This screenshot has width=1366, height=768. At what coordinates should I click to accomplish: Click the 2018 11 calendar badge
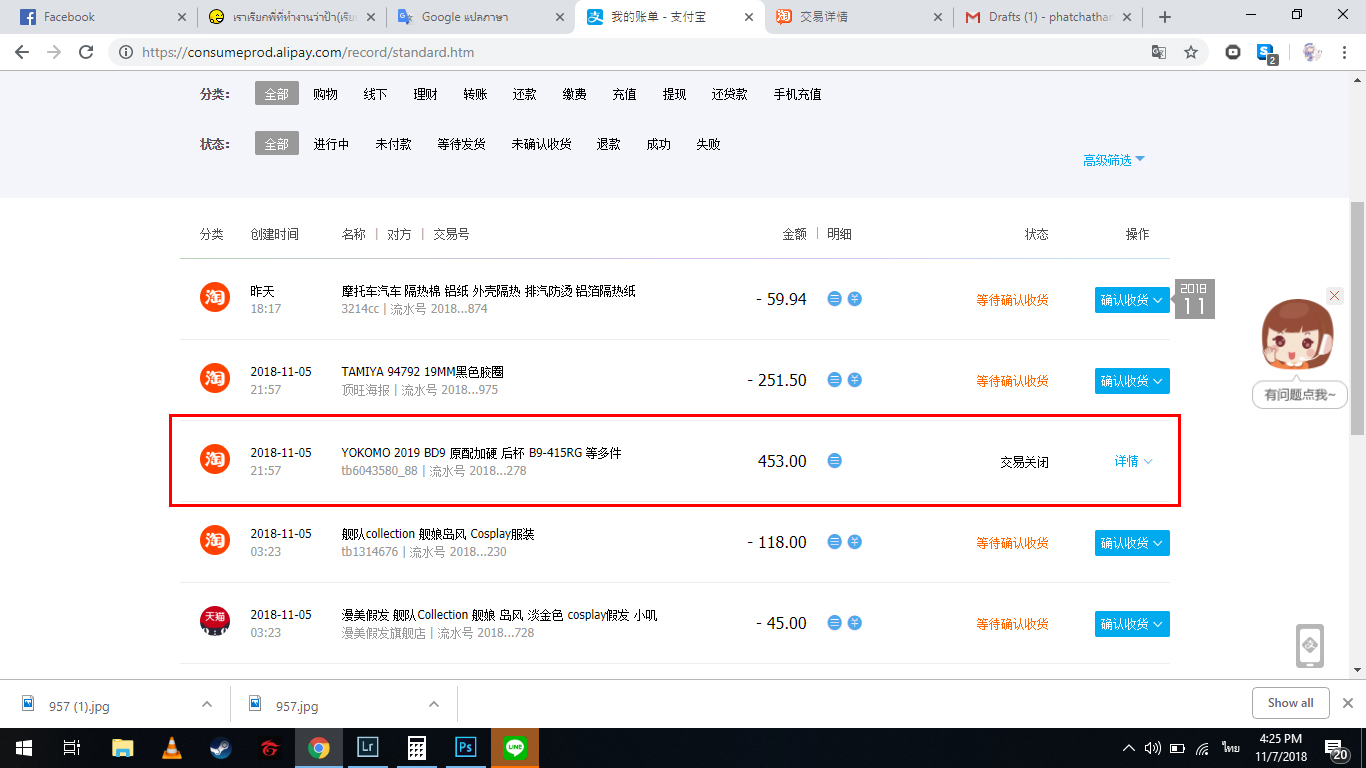[x=1194, y=300]
